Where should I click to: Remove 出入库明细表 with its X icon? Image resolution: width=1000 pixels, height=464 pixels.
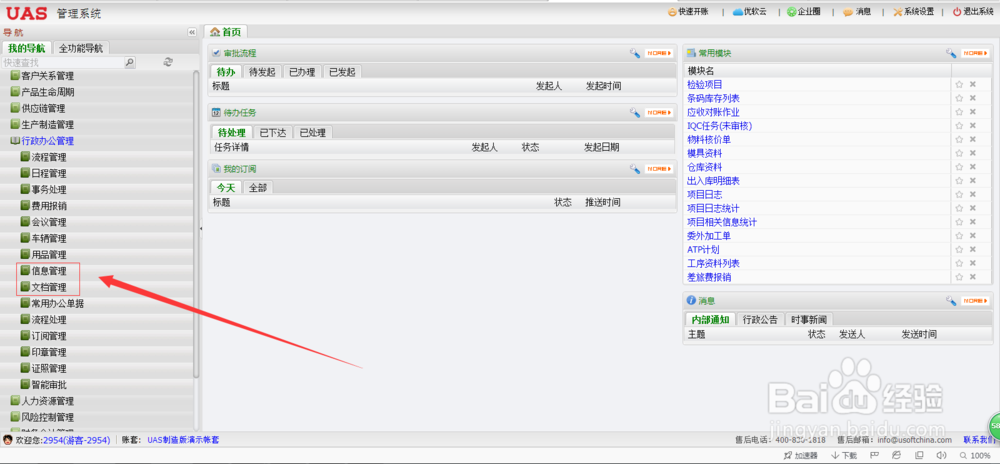pyautogui.click(x=973, y=180)
